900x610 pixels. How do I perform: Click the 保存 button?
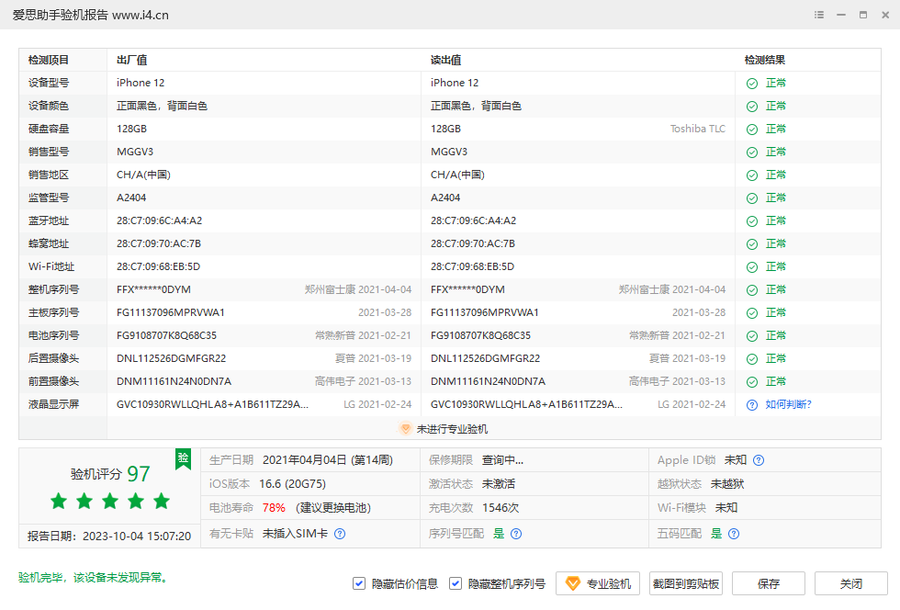pos(769,584)
